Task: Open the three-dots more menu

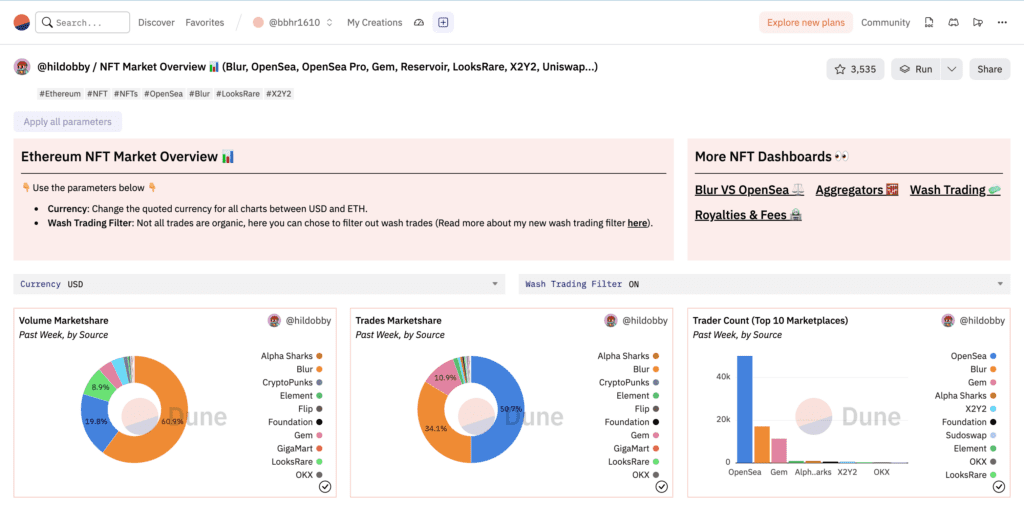Action: 1002,22
